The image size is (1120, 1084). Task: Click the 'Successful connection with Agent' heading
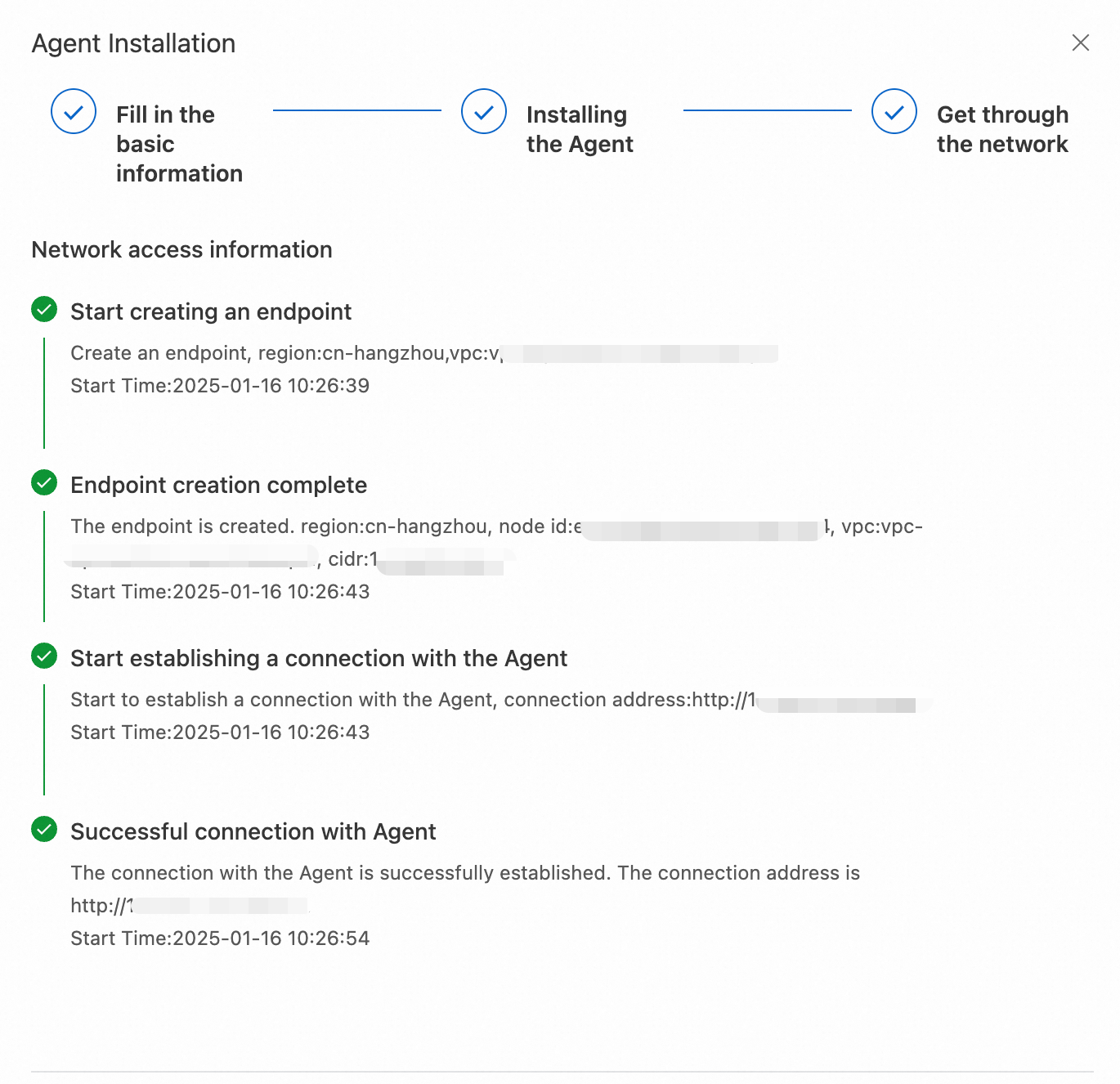tap(253, 831)
